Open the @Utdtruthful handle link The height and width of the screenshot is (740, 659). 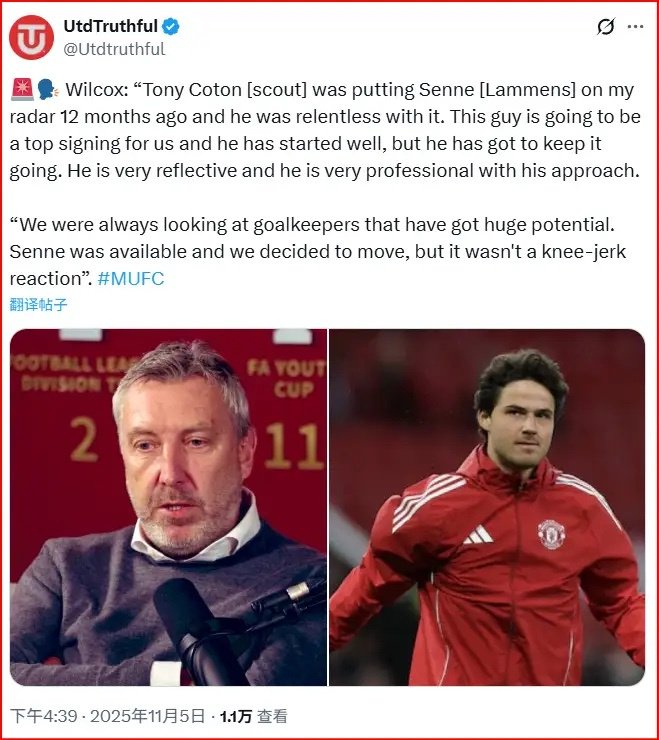115,49
